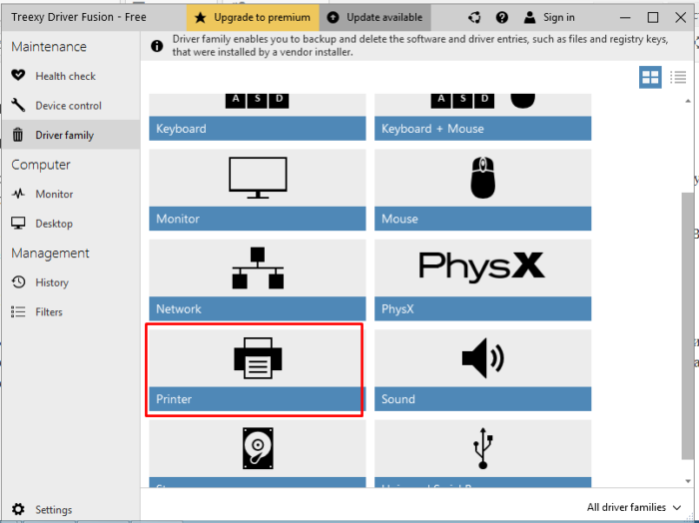Select the Keyboard driver family tile

pyautogui.click(x=257, y=117)
